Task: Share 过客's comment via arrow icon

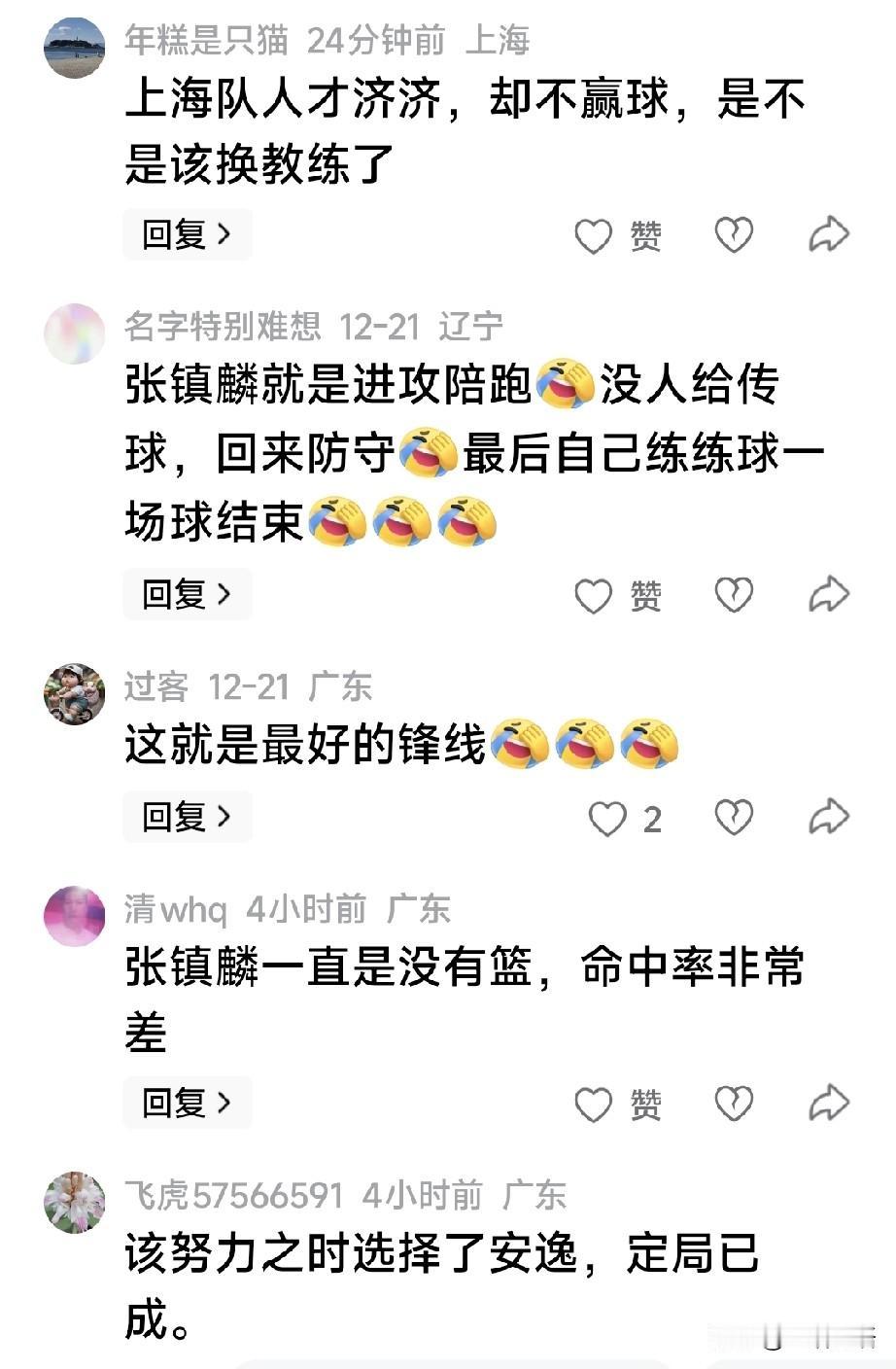Action: coord(829,818)
